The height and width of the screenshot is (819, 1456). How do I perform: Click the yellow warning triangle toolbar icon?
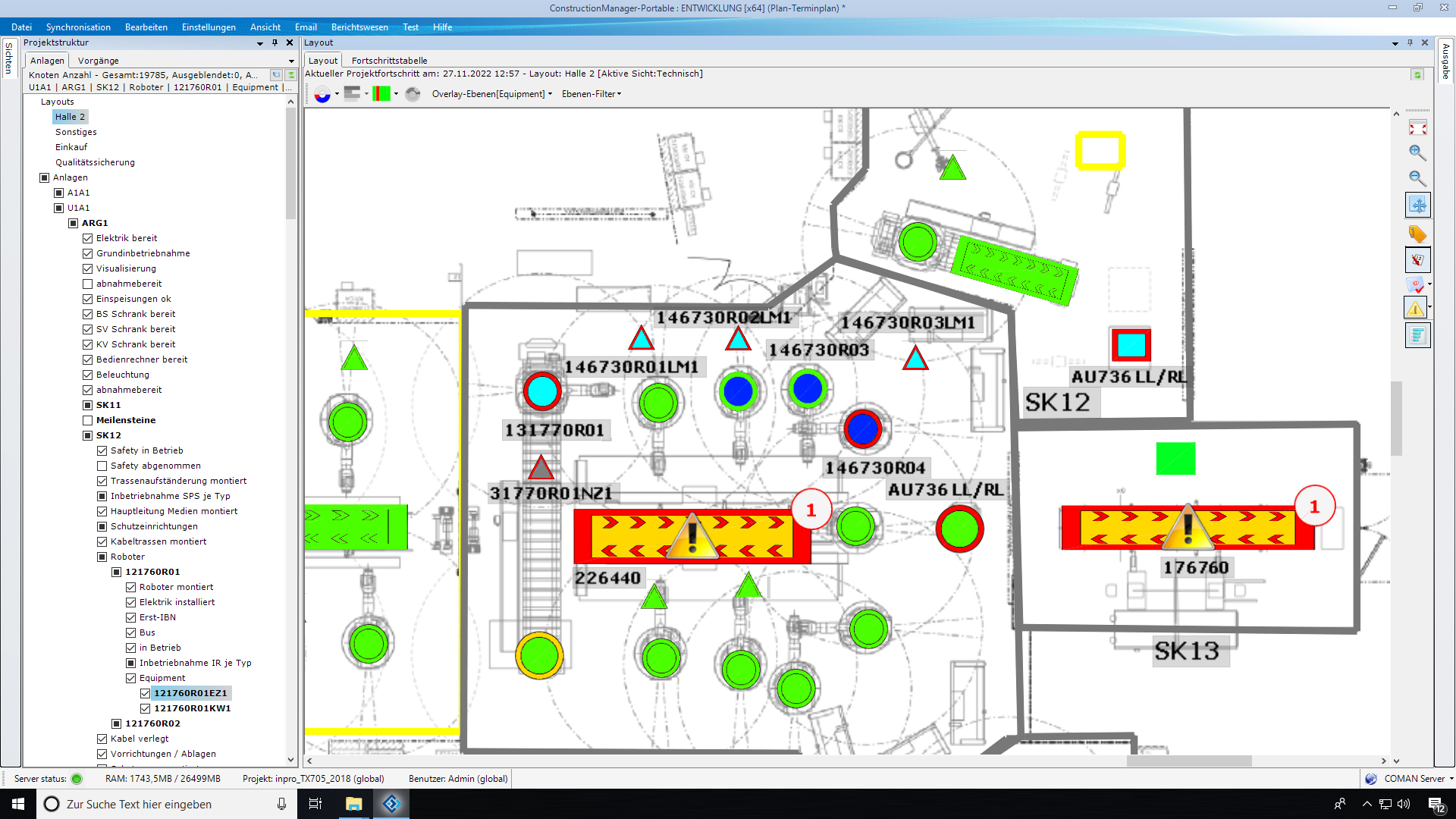1415,309
